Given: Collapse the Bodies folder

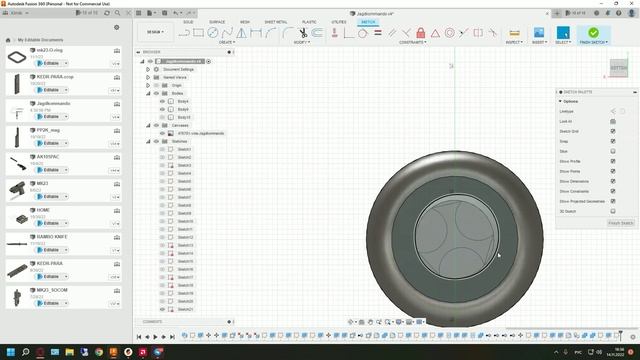Looking at the screenshot, I should [148, 93].
